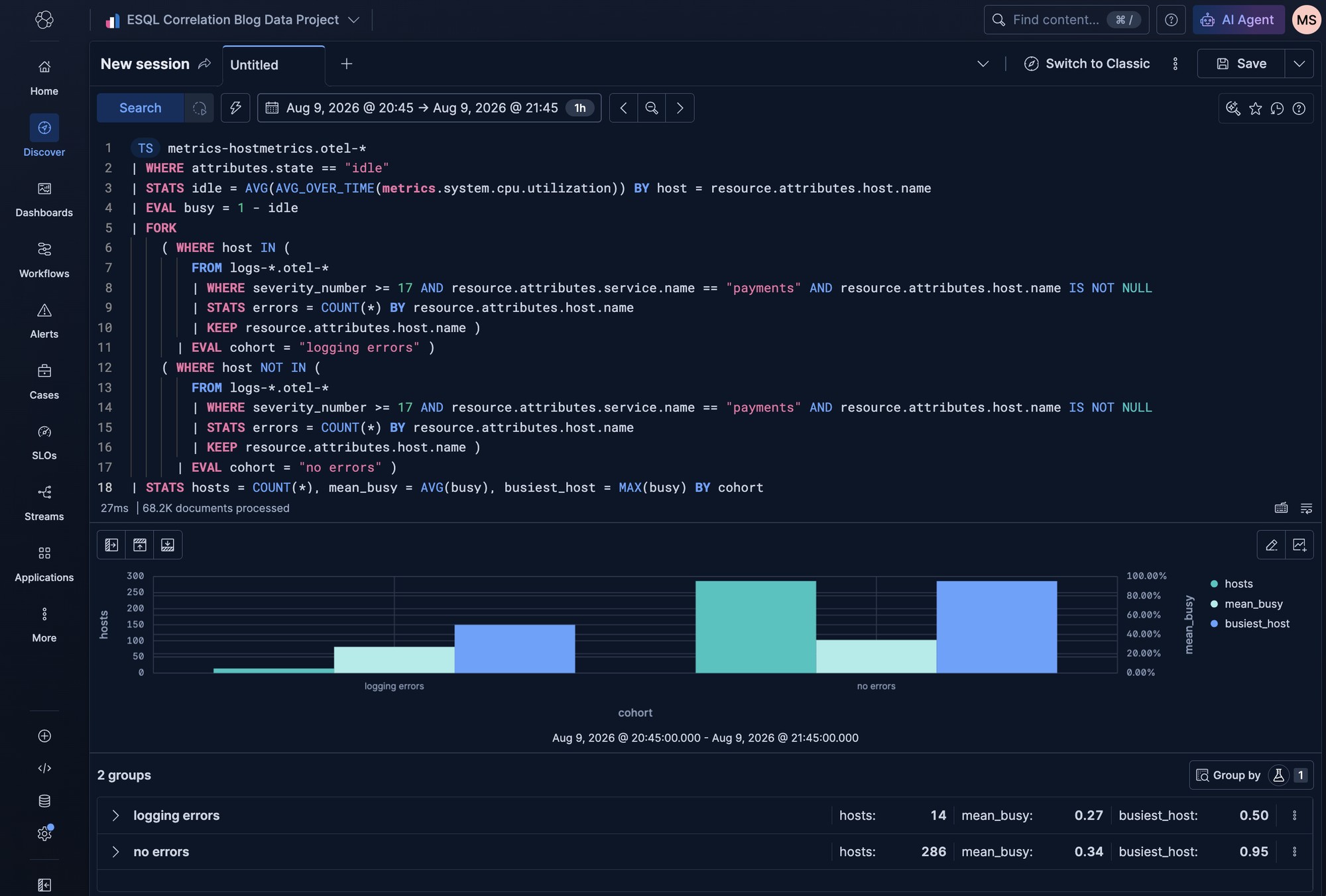The height and width of the screenshot is (896, 1326).
Task: Toggle word wrap in query editor
Action: (x=1306, y=508)
